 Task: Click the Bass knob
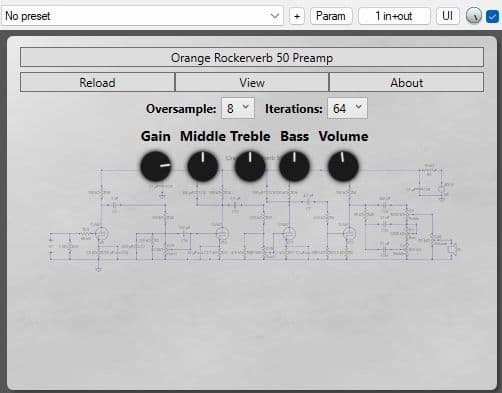[x=294, y=166]
